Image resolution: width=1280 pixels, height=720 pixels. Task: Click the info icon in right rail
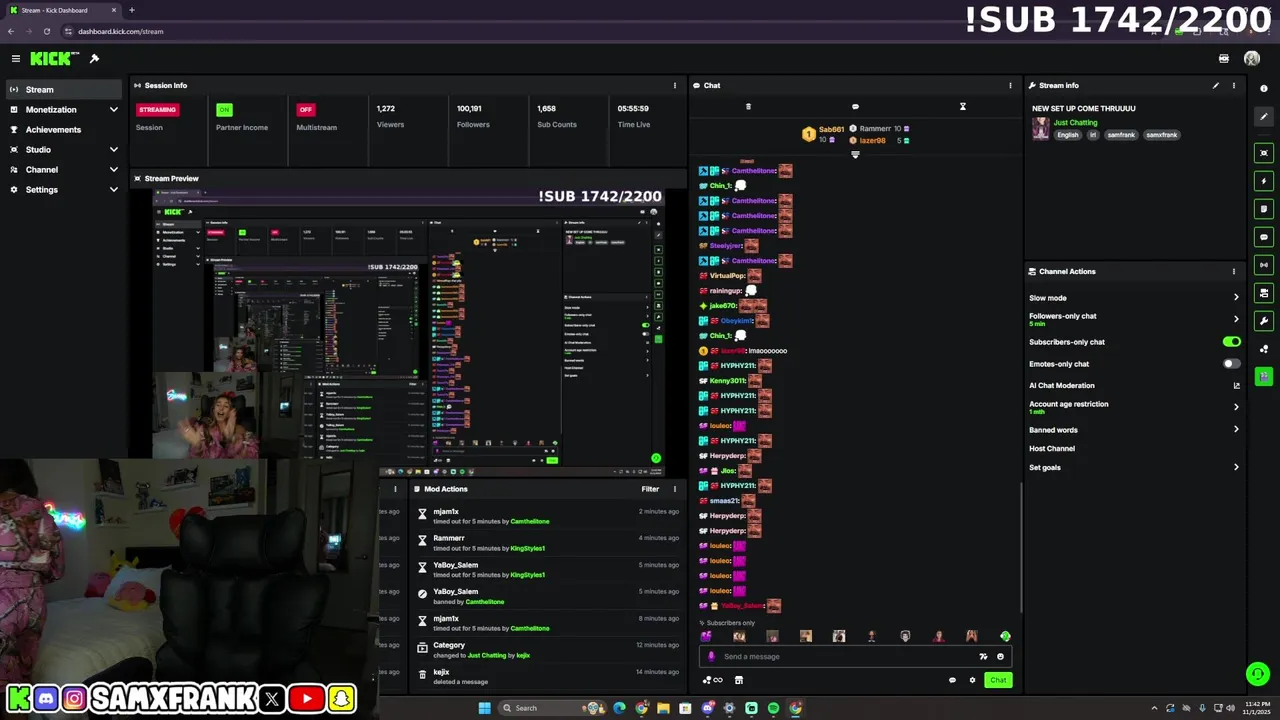click(x=1264, y=89)
